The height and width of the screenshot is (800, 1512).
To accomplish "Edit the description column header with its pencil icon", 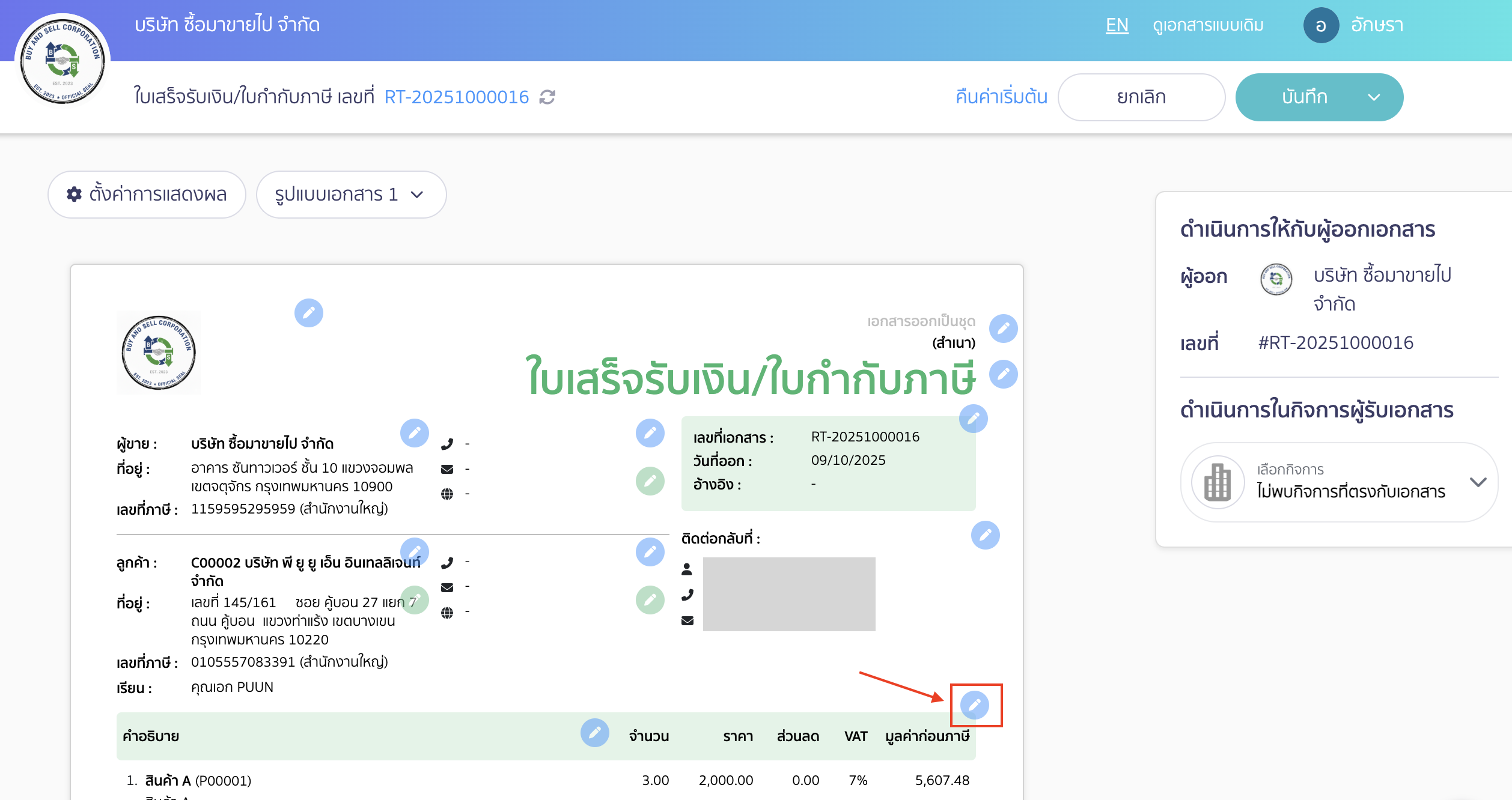I will coord(595,733).
